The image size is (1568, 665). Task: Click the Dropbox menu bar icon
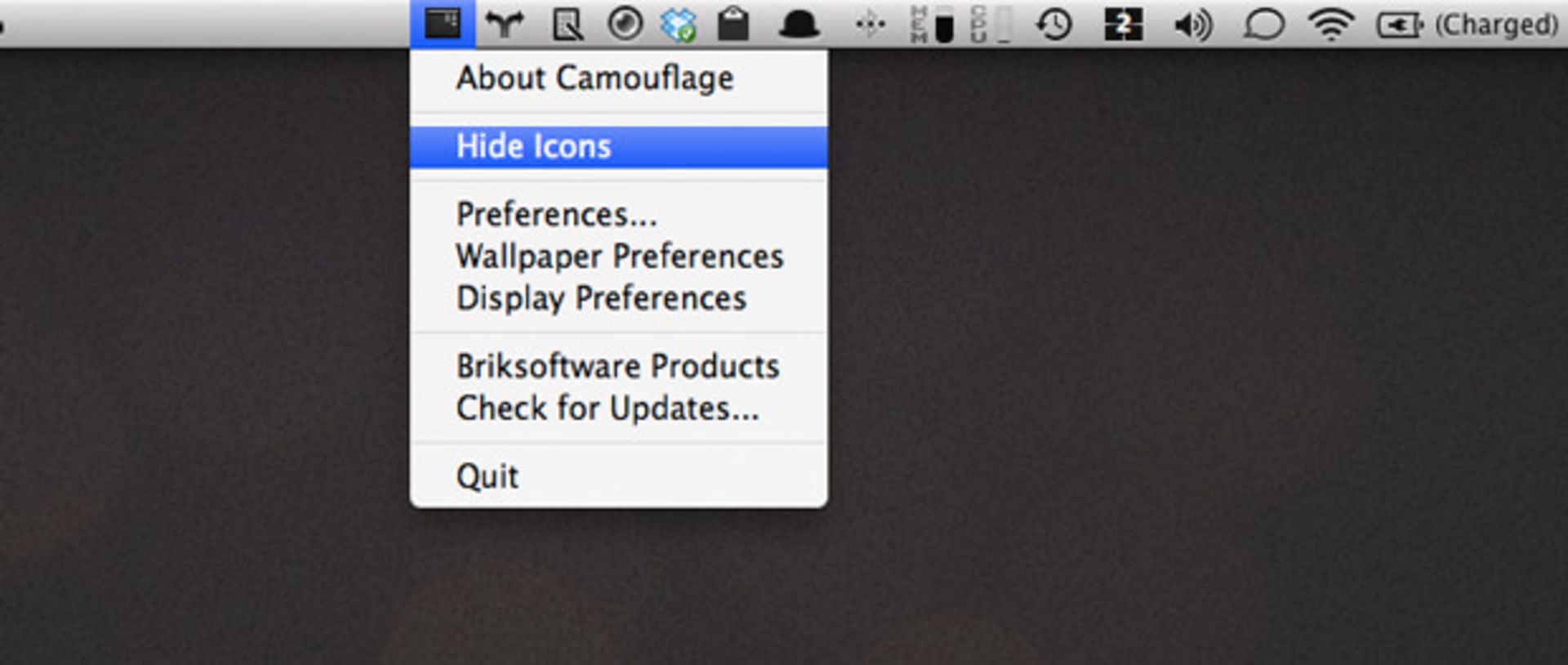pyautogui.click(x=679, y=25)
